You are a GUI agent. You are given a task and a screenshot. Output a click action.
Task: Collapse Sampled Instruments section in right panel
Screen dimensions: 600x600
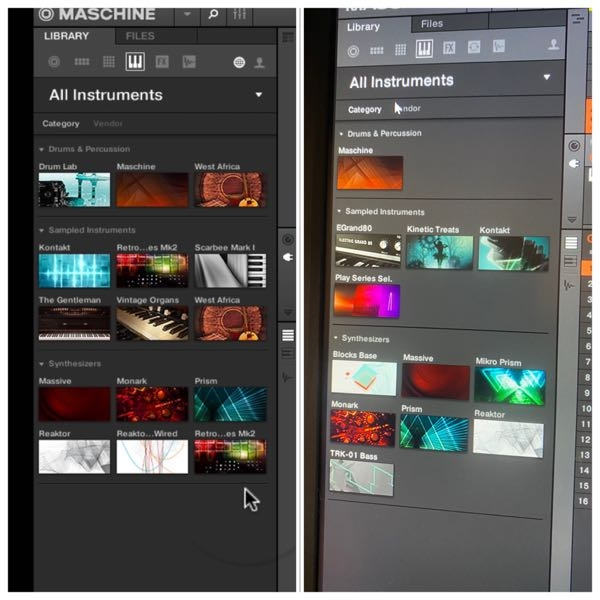[x=339, y=211]
